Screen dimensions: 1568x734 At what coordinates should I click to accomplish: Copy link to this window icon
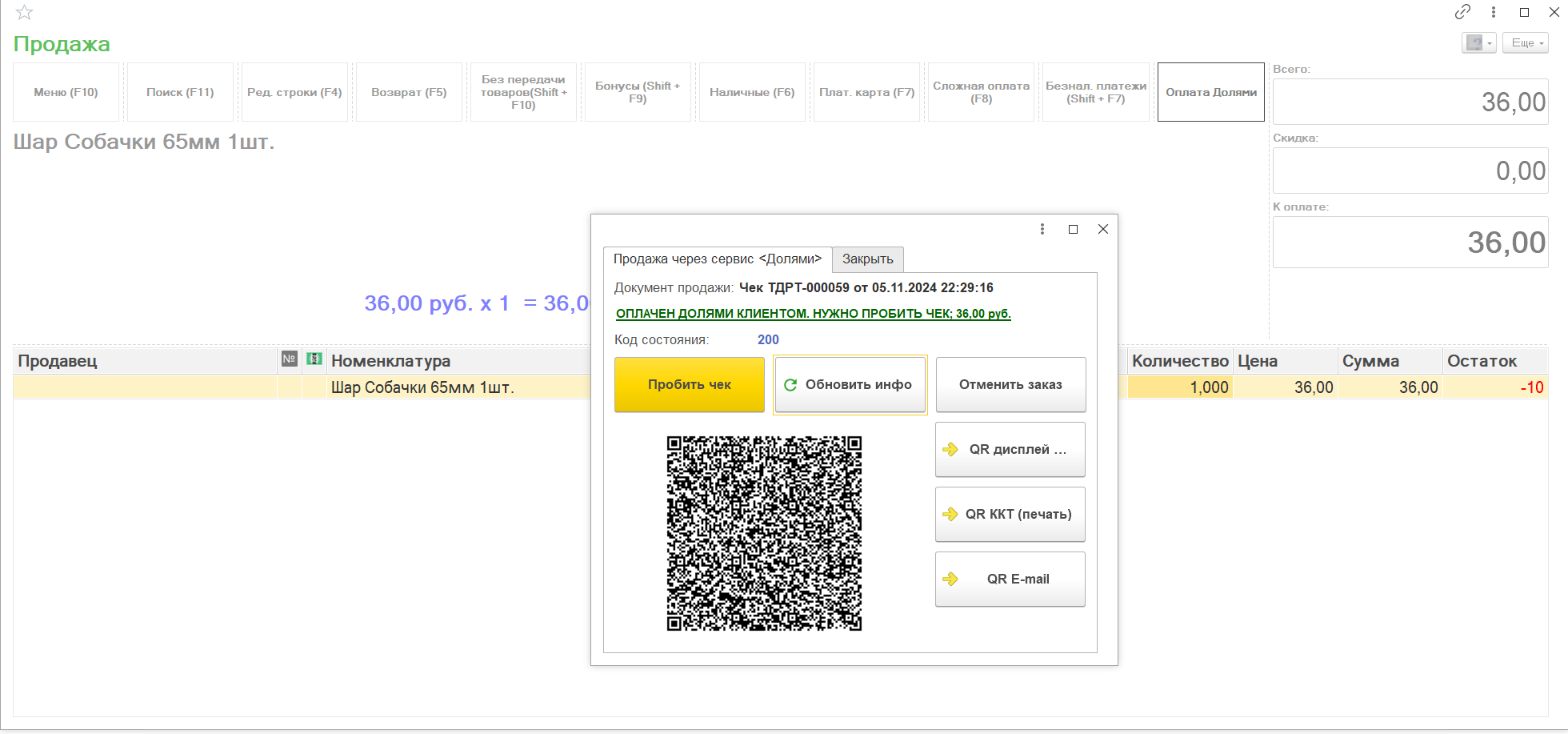[x=1462, y=11]
